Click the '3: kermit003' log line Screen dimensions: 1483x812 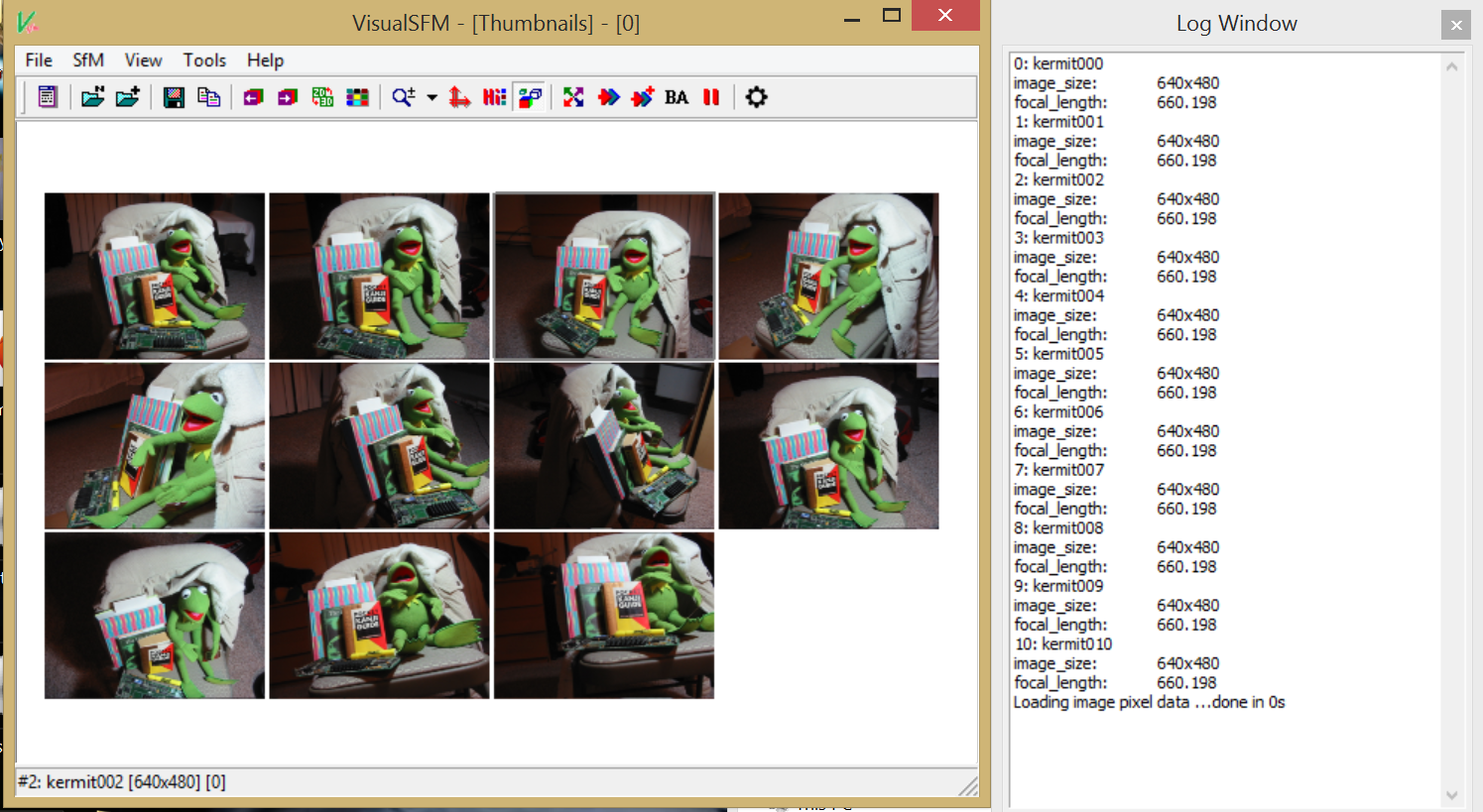[x=1058, y=238]
